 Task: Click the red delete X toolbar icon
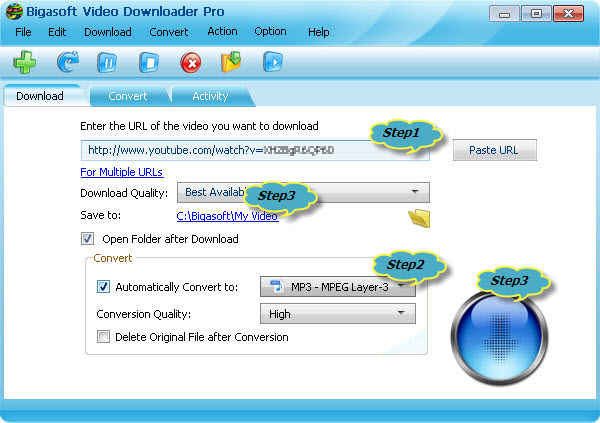[191, 62]
